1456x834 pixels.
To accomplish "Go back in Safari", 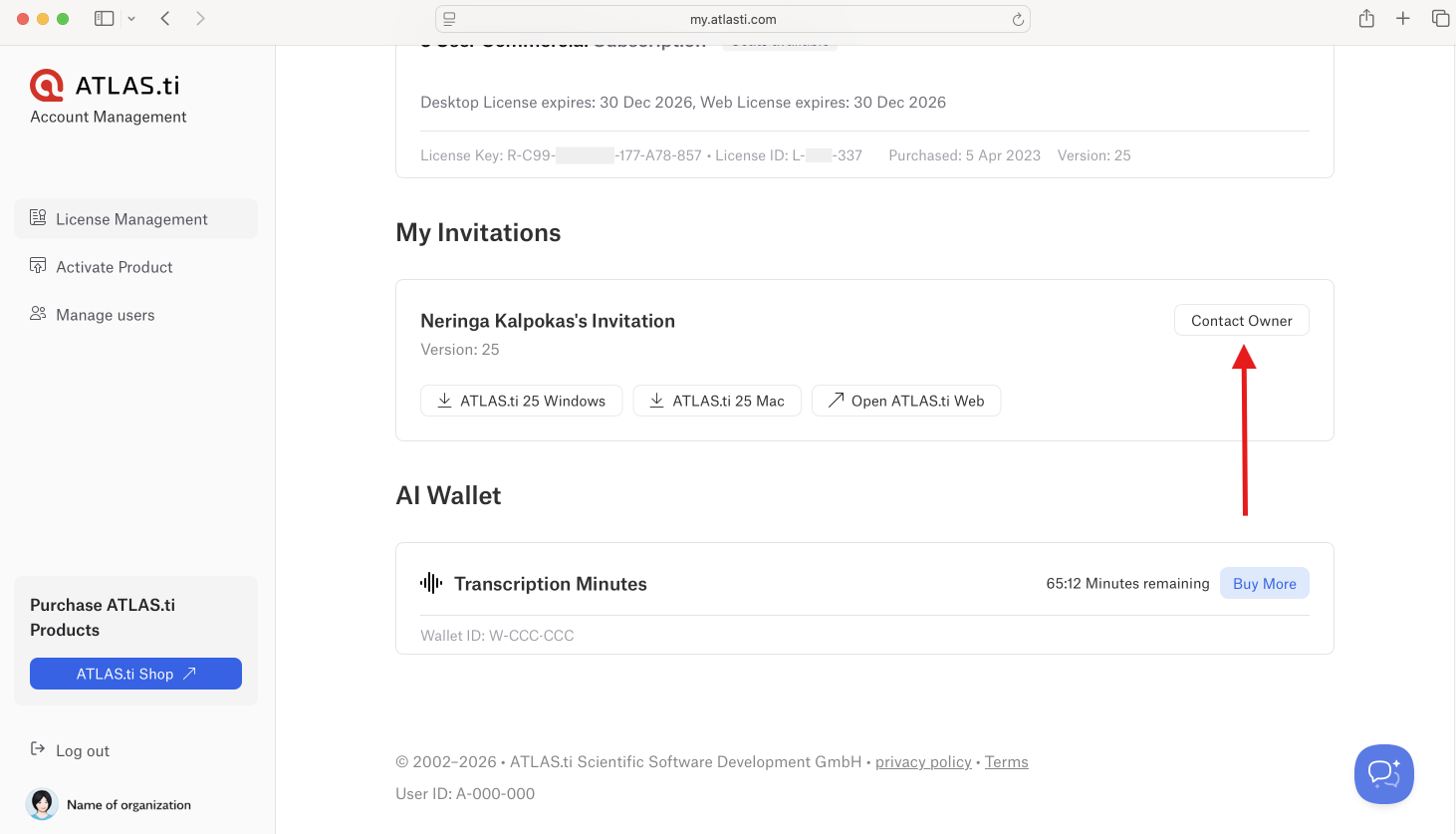I will pyautogui.click(x=165, y=18).
